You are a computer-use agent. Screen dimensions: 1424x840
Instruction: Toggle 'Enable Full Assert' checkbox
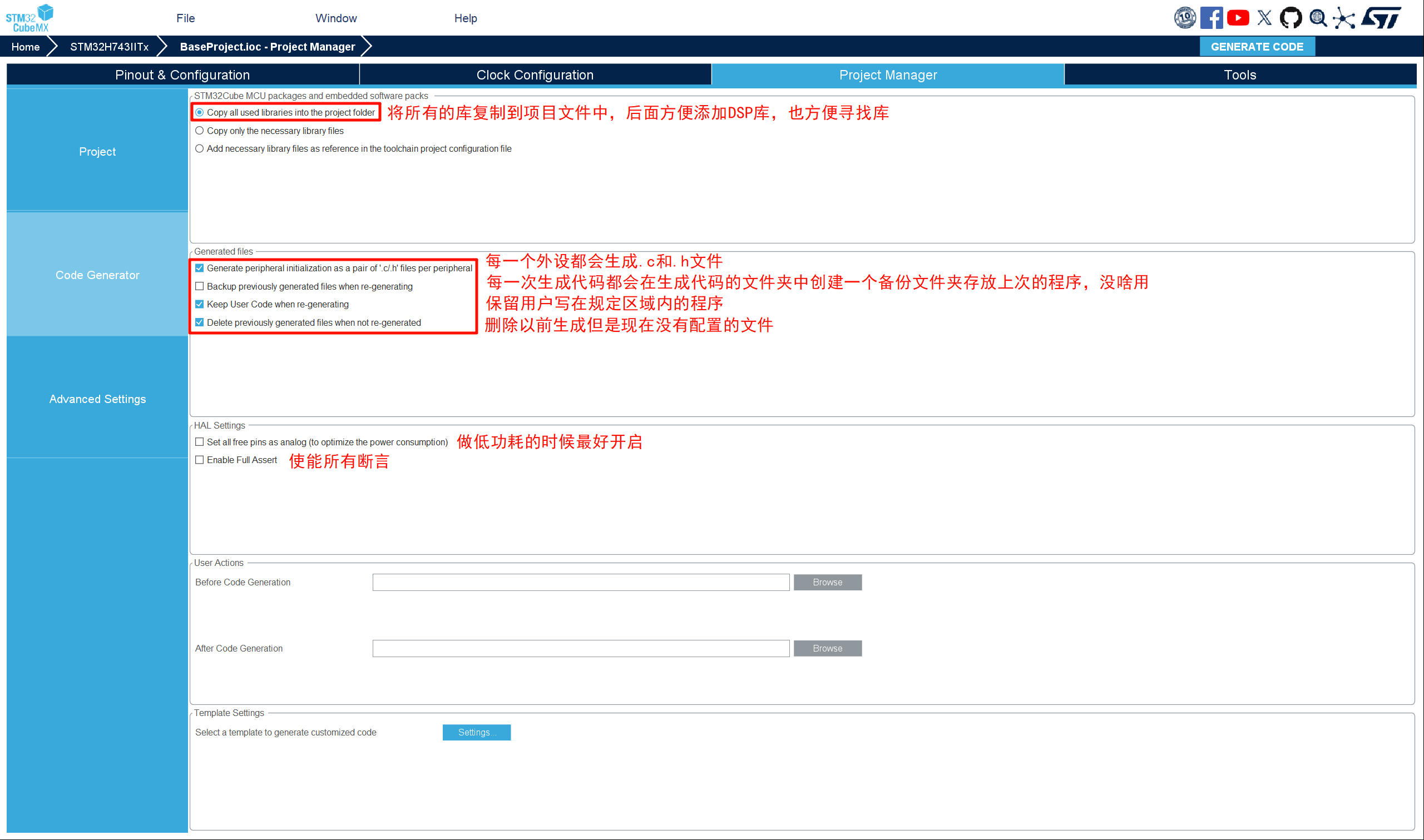(x=199, y=460)
